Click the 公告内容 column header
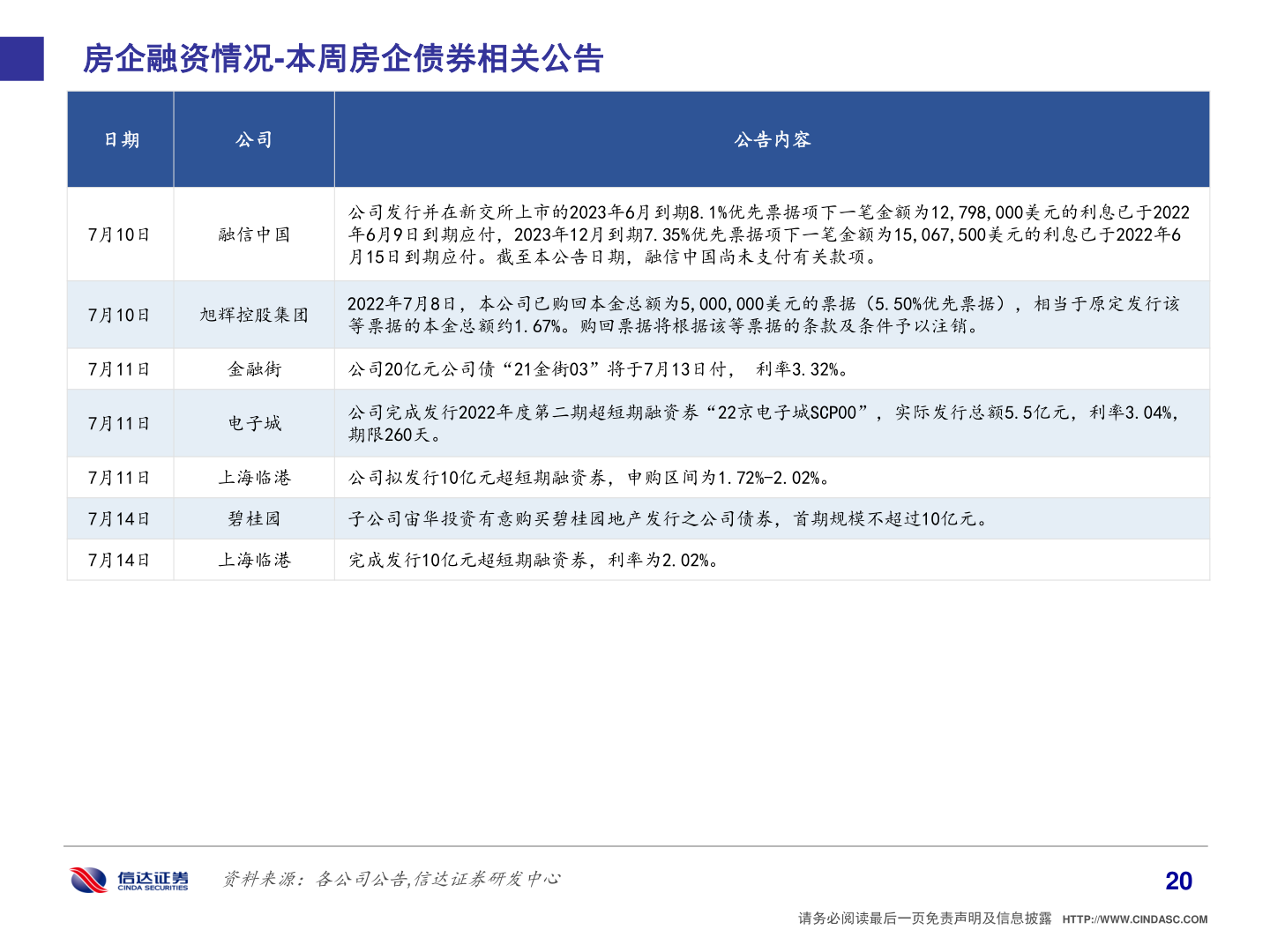This screenshot has width=1270, height=952. click(x=772, y=138)
